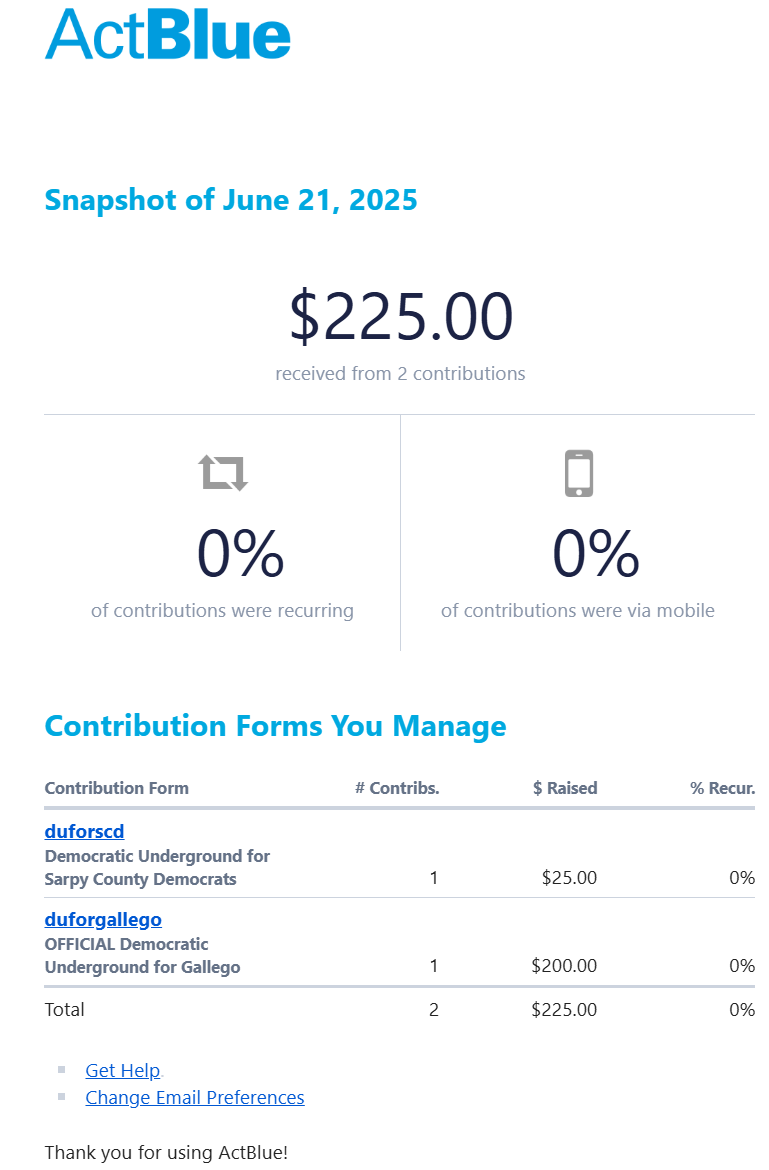The width and height of the screenshot is (769, 1170).
Task: Click the 0% via mobile figure
Action: (596, 554)
